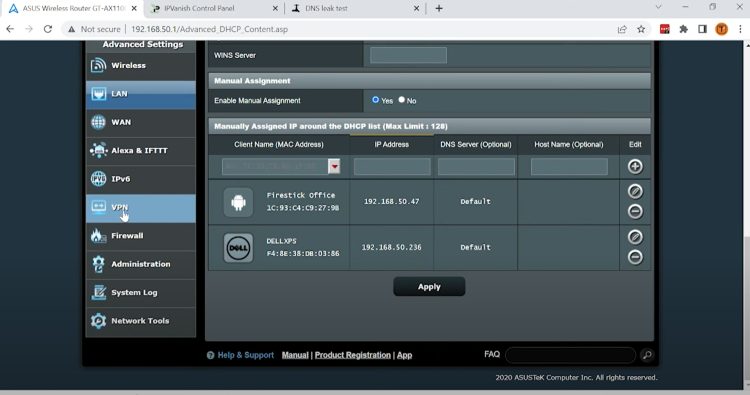Toggle the browser side panel icon
Viewport: 750px width, 395px height.
(702, 29)
